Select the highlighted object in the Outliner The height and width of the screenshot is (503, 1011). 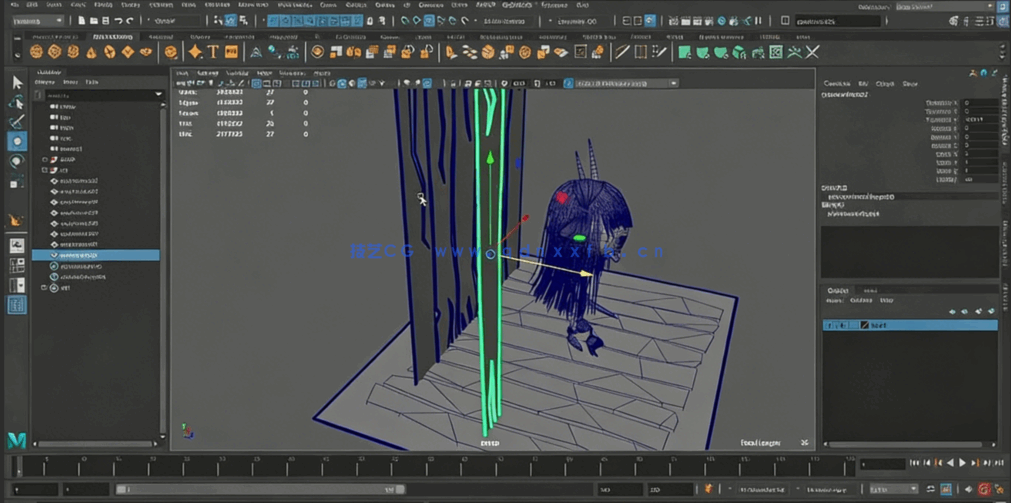click(x=80, y=256)
